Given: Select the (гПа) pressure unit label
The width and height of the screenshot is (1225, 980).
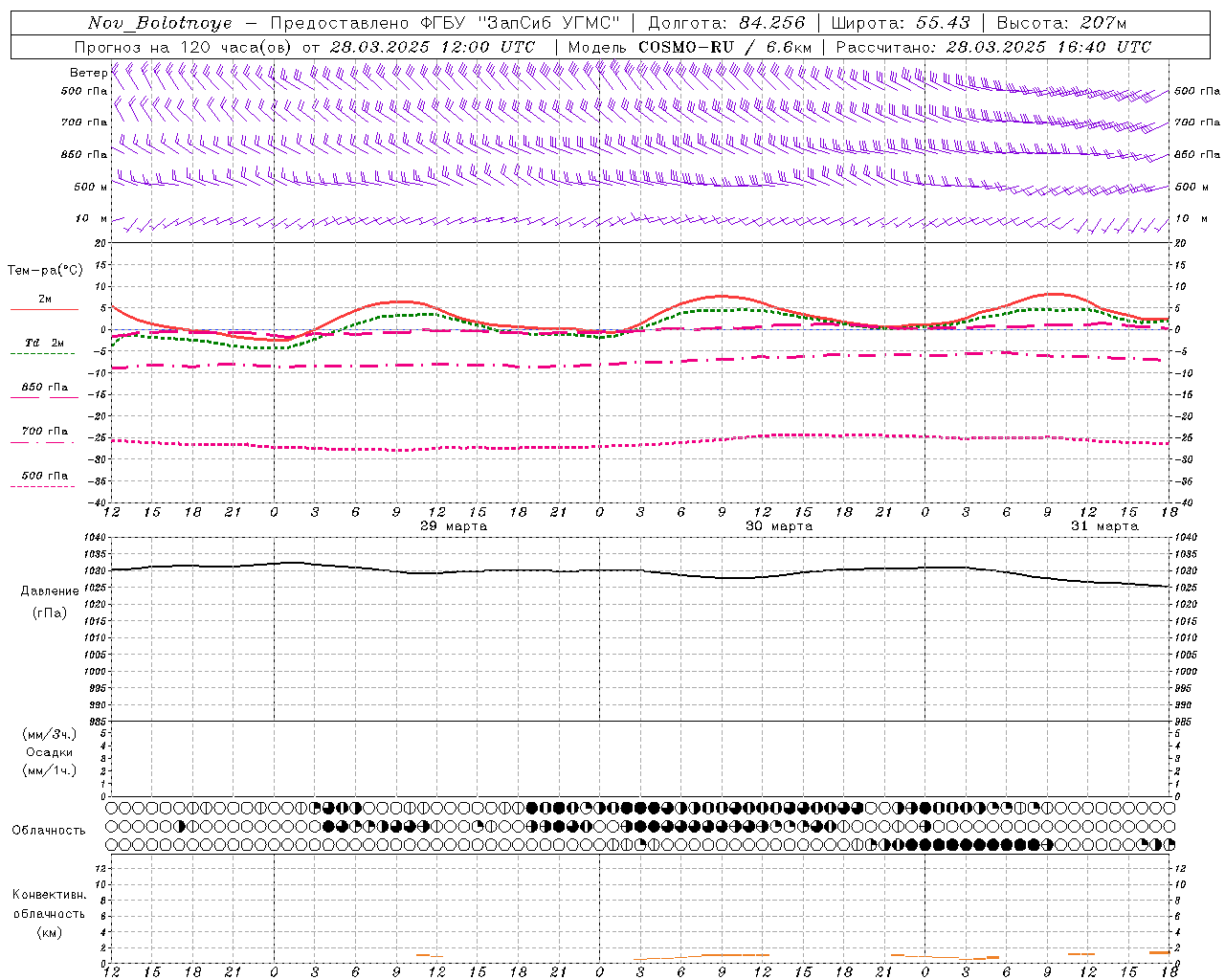Looking at the screenshot, I should pyautogui.click(x=50, y=613).
